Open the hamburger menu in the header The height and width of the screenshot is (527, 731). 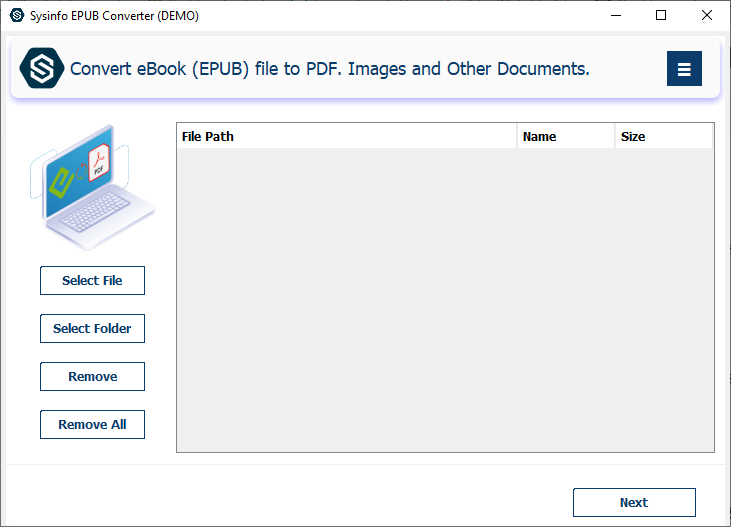click(684, 69)
